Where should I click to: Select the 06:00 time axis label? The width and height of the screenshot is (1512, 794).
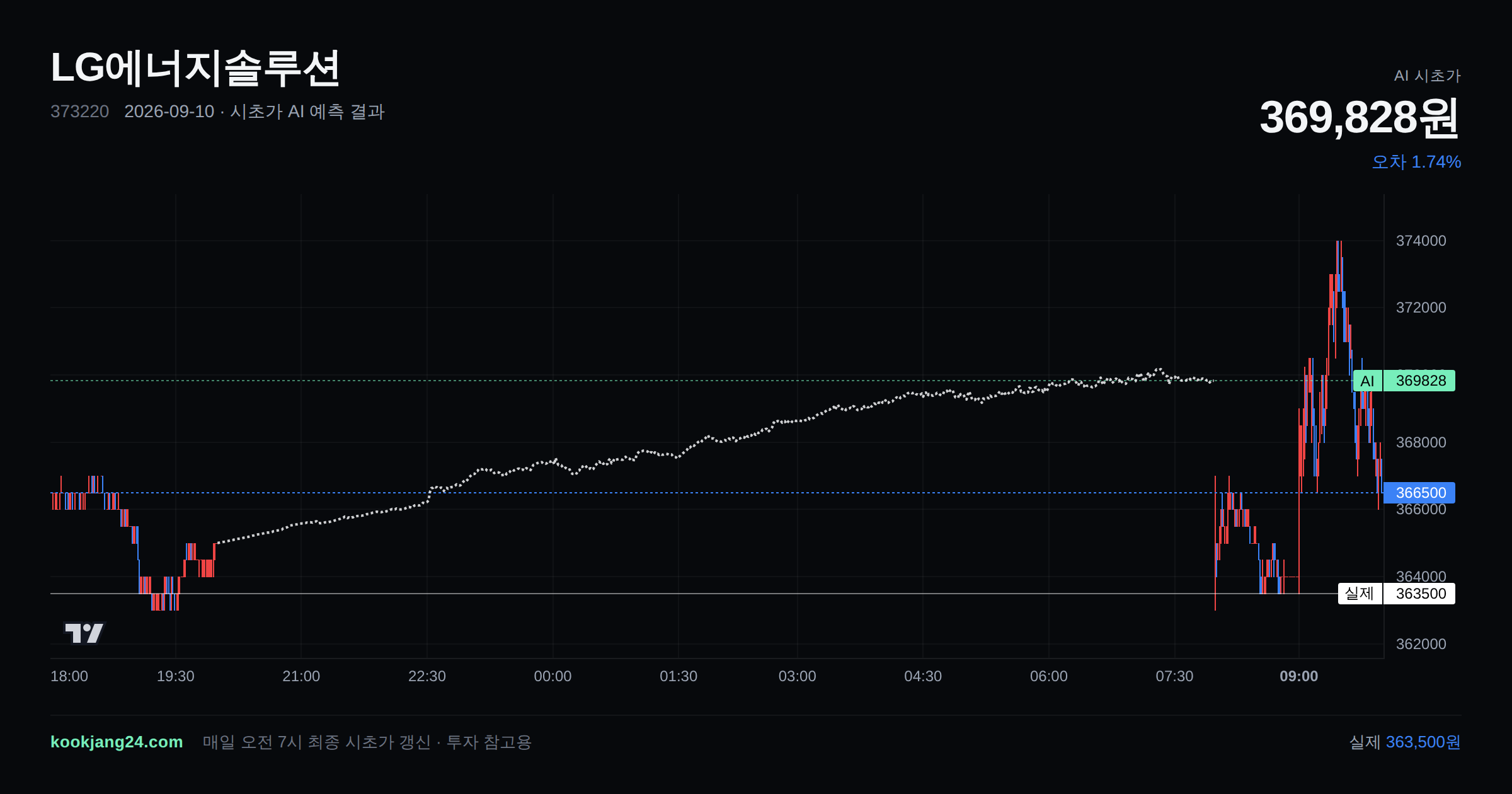pos(1049,676)
